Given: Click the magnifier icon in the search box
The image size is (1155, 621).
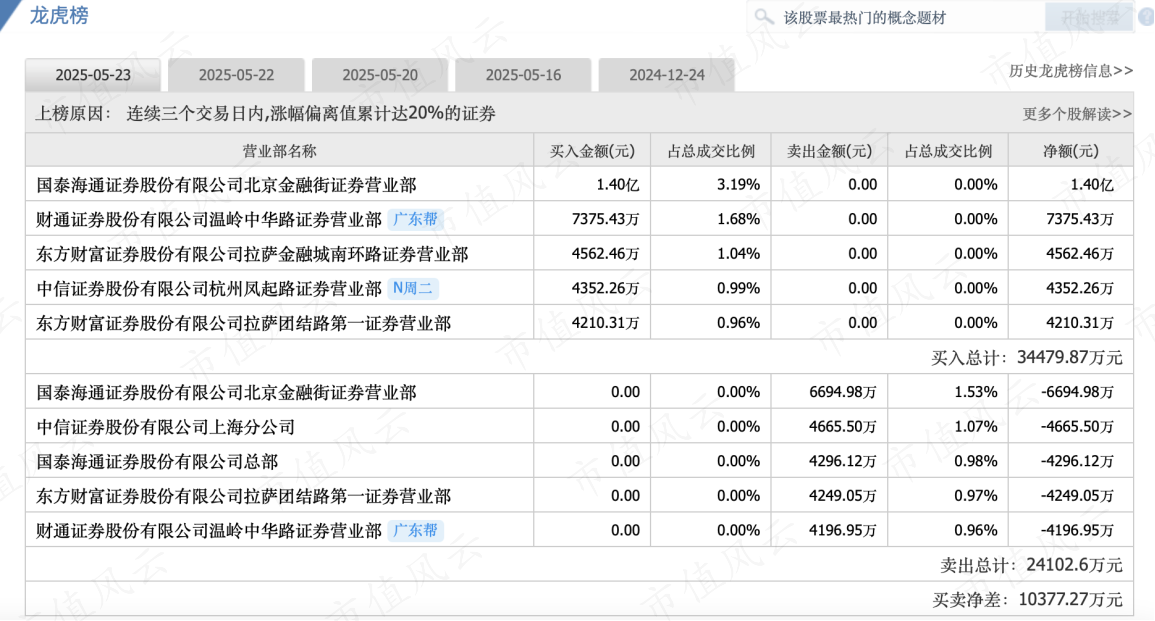Looking at the screenshot, I should point(765,17).
